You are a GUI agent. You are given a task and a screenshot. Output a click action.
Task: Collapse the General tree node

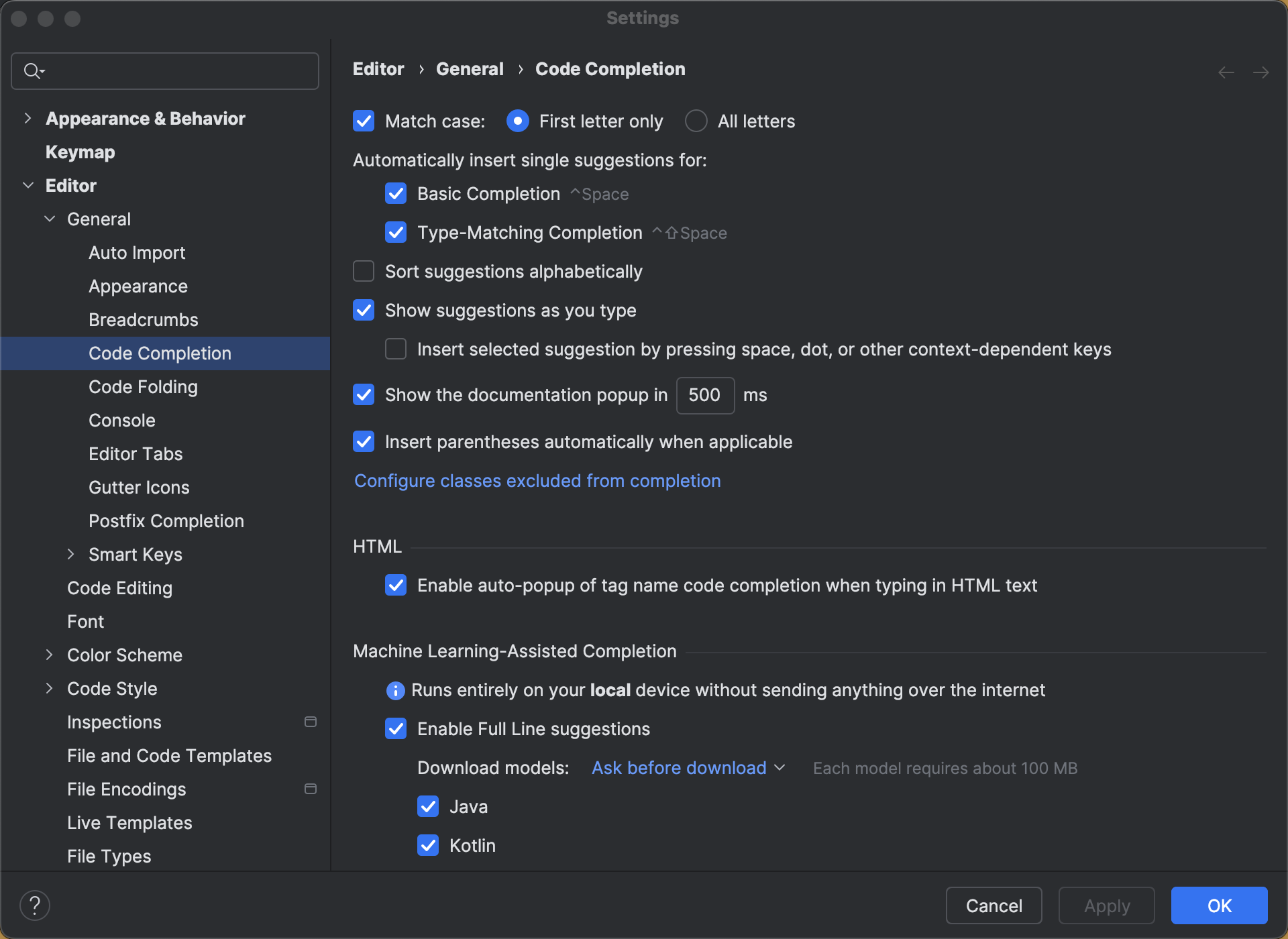pos(49,219)
